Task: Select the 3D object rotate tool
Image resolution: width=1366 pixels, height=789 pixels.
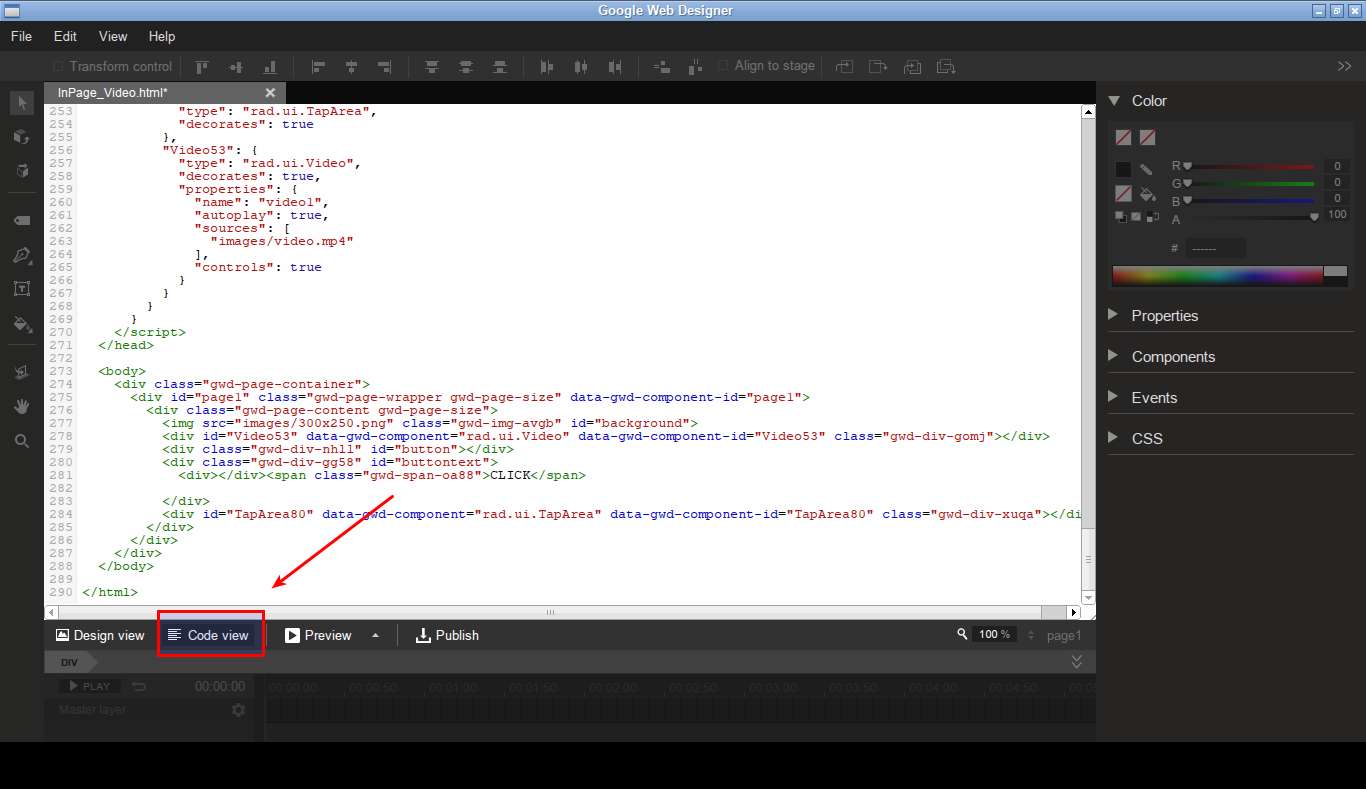Action: [x=21, y=137]
